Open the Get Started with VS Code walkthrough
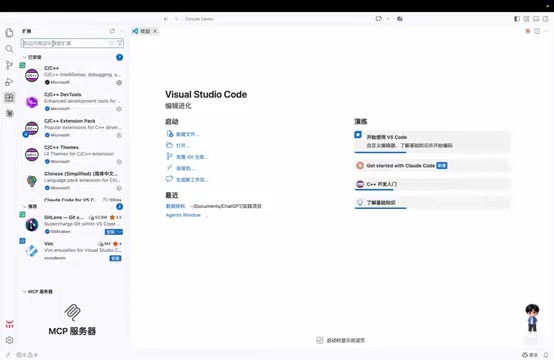This screenshot has width=554, height=360. (432, 141)
